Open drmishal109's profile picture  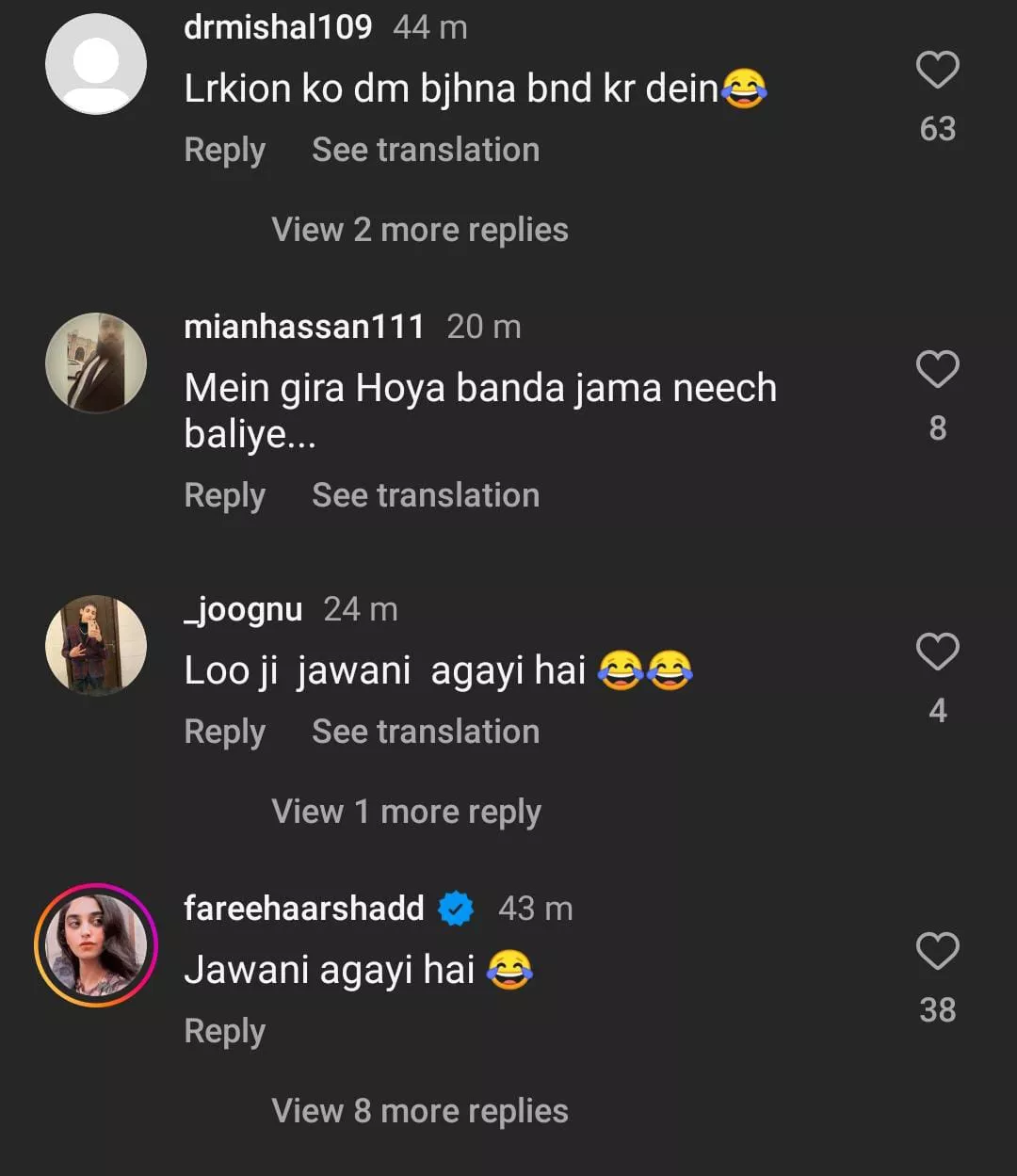[96, 64]
